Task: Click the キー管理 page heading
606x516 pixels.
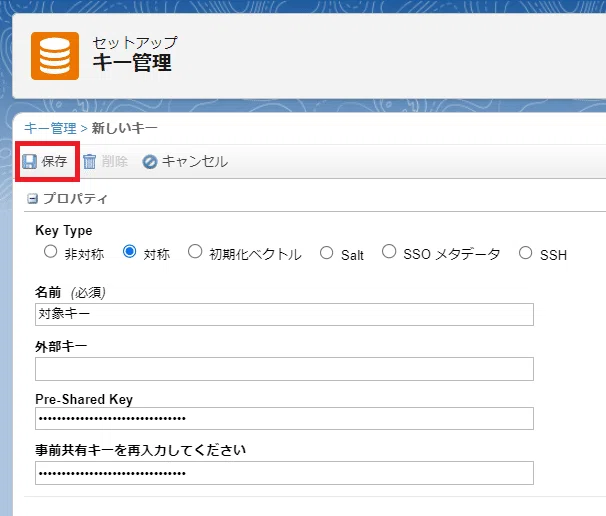Action: click(132, 63)
